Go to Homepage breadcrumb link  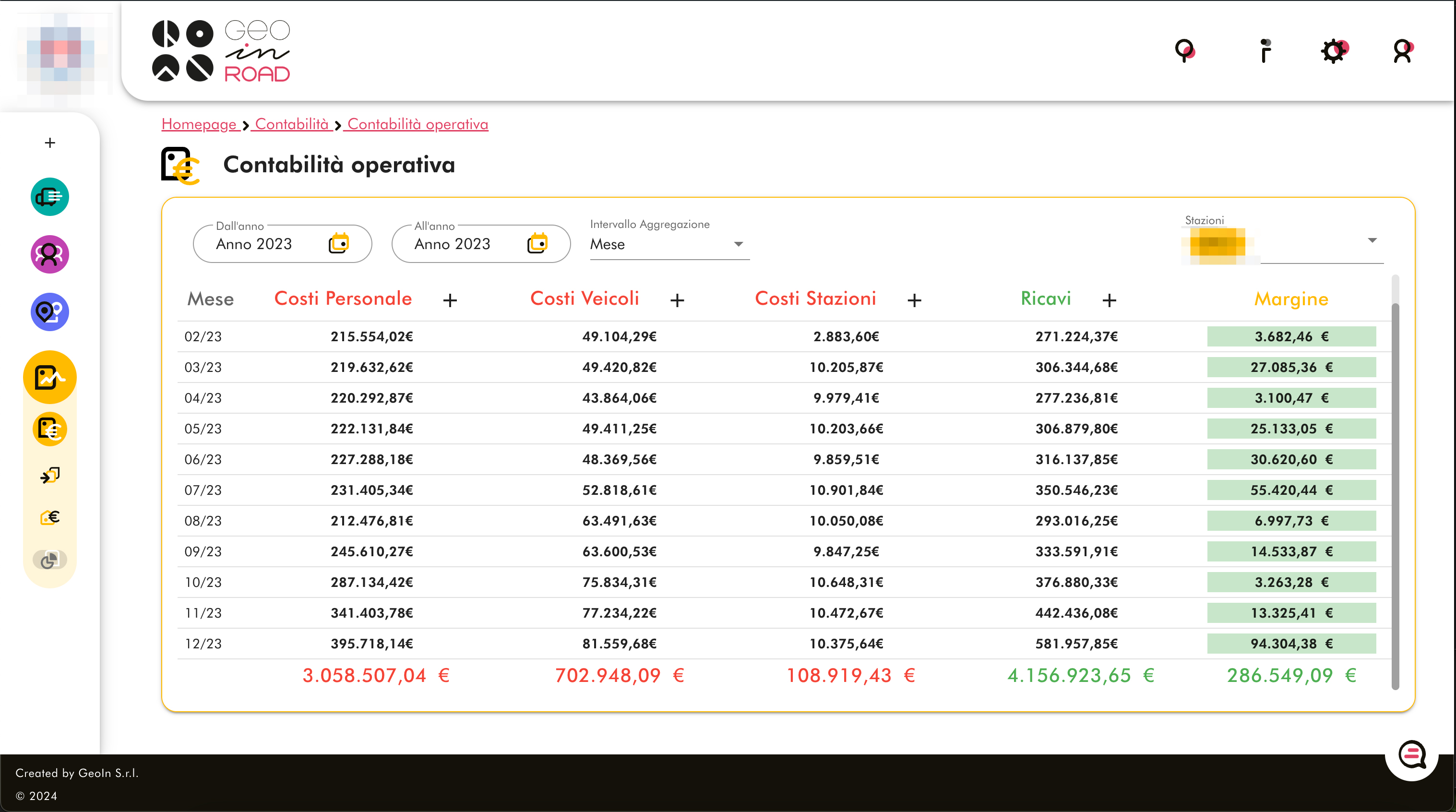(199, 124)
